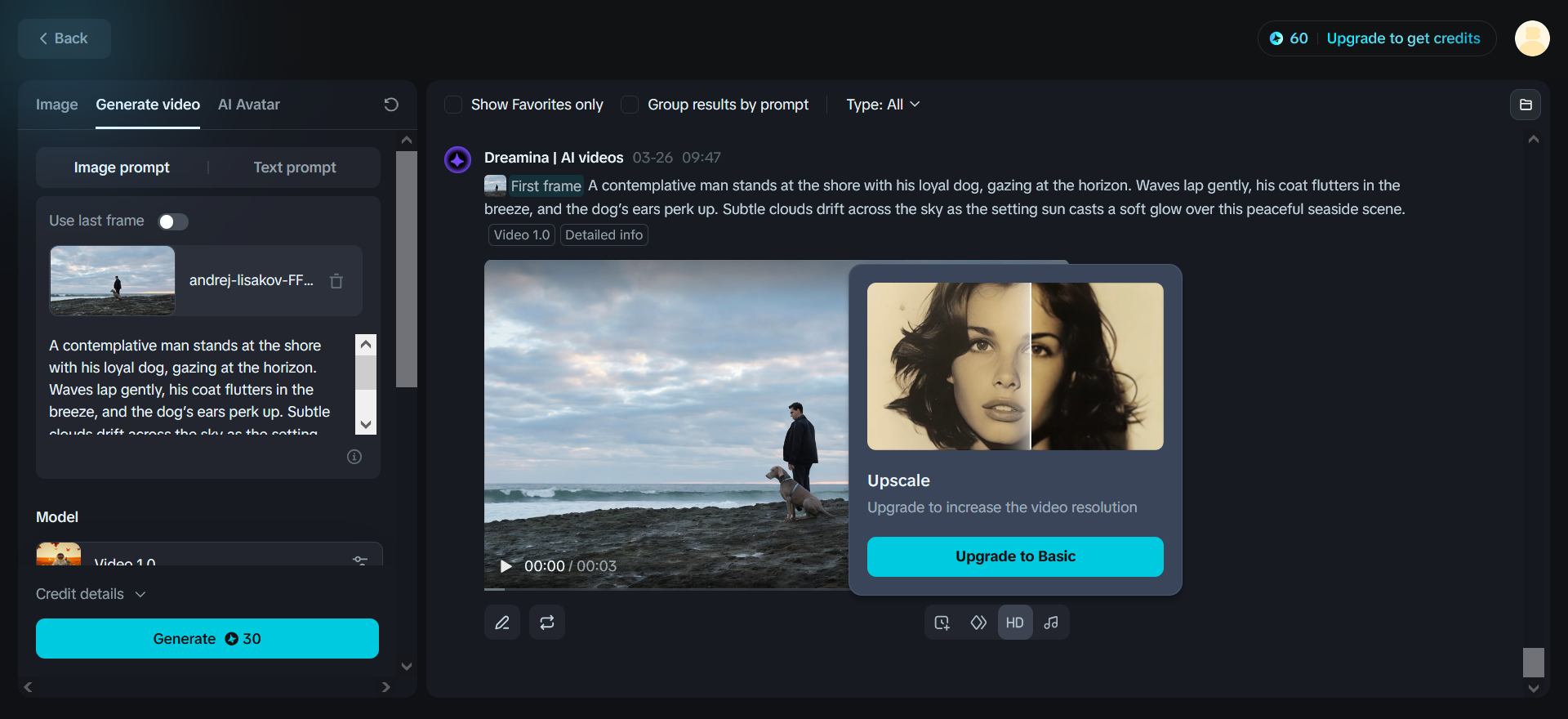Open the user profile avatar

point(1532,38)
